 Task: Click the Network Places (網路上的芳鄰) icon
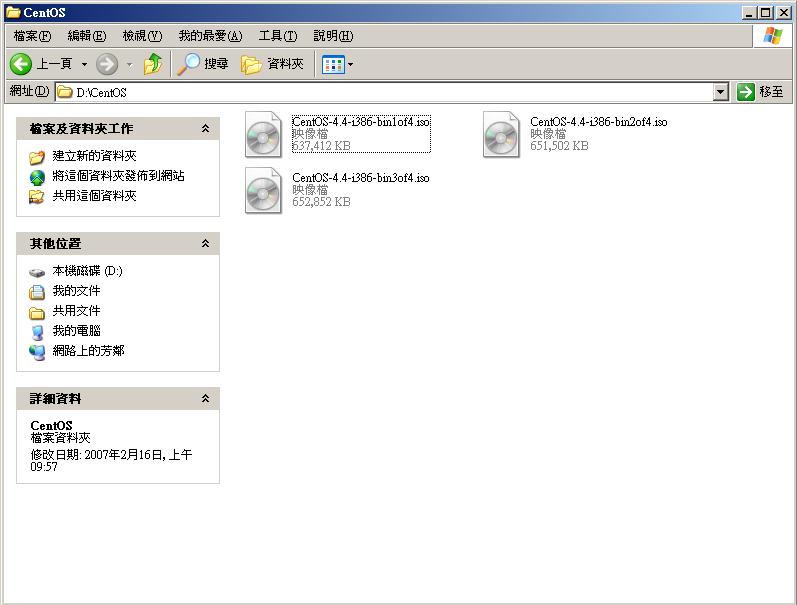(37, 352)
